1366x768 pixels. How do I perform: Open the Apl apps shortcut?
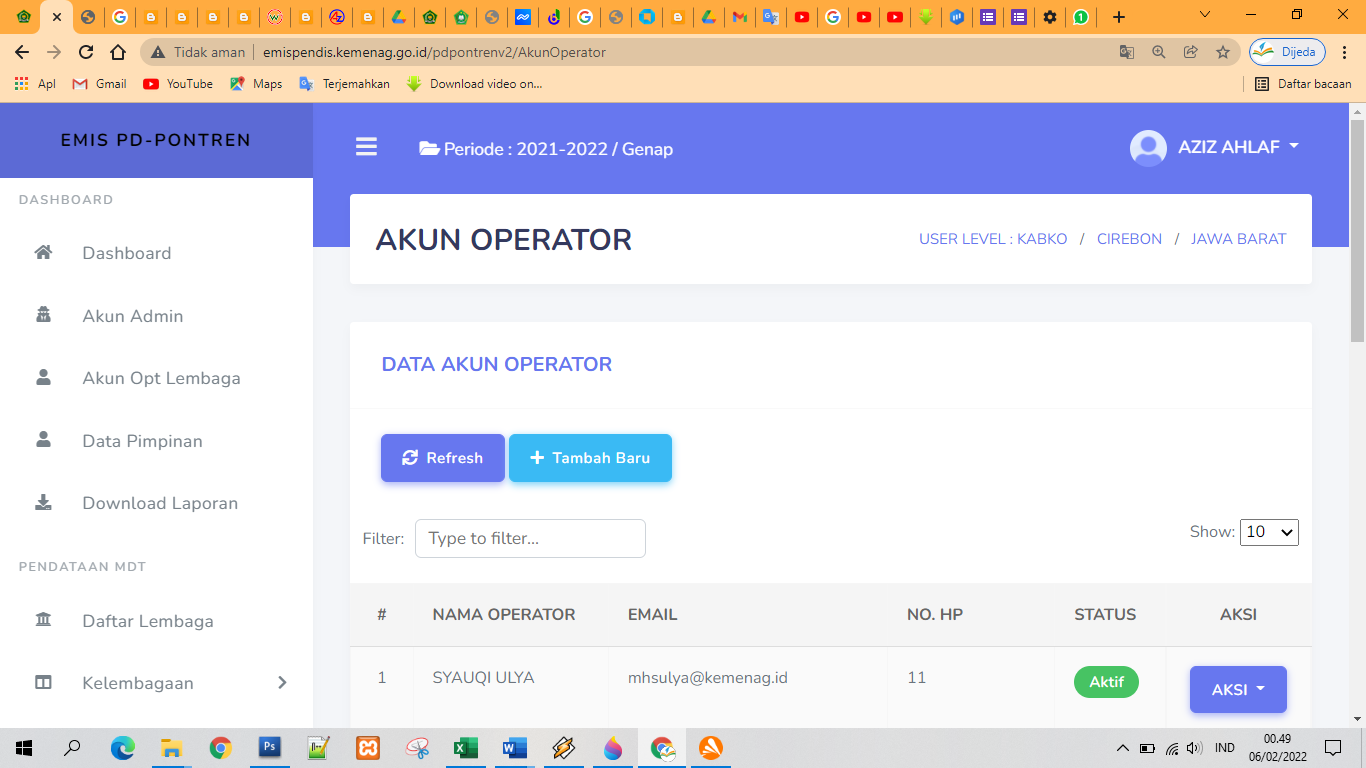click(35, 84)
